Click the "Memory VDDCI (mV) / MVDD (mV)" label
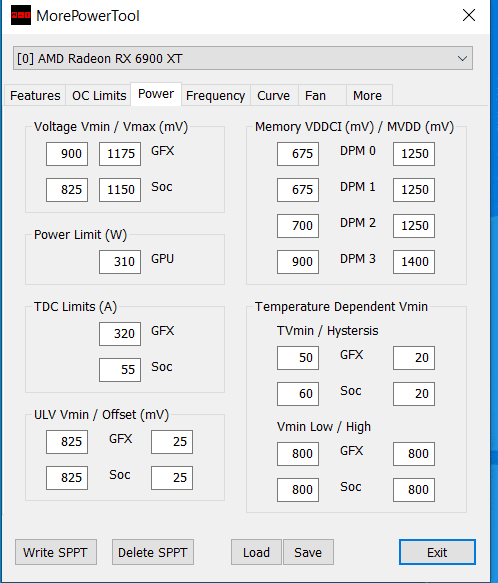Screen dimensions: 498x583 (x=354, y=127)
